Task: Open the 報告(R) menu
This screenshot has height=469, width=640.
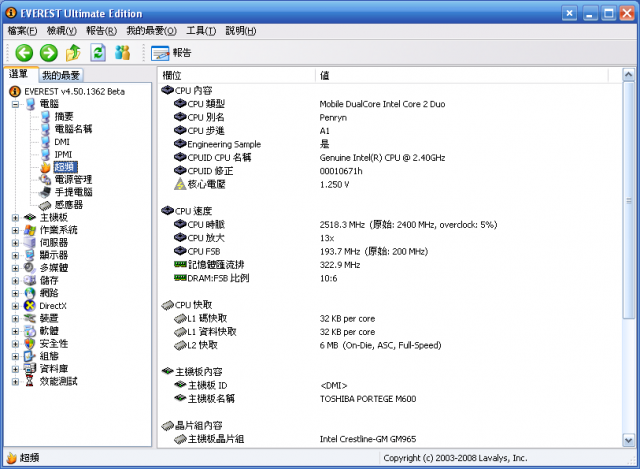Action: [x=101, y=31]
